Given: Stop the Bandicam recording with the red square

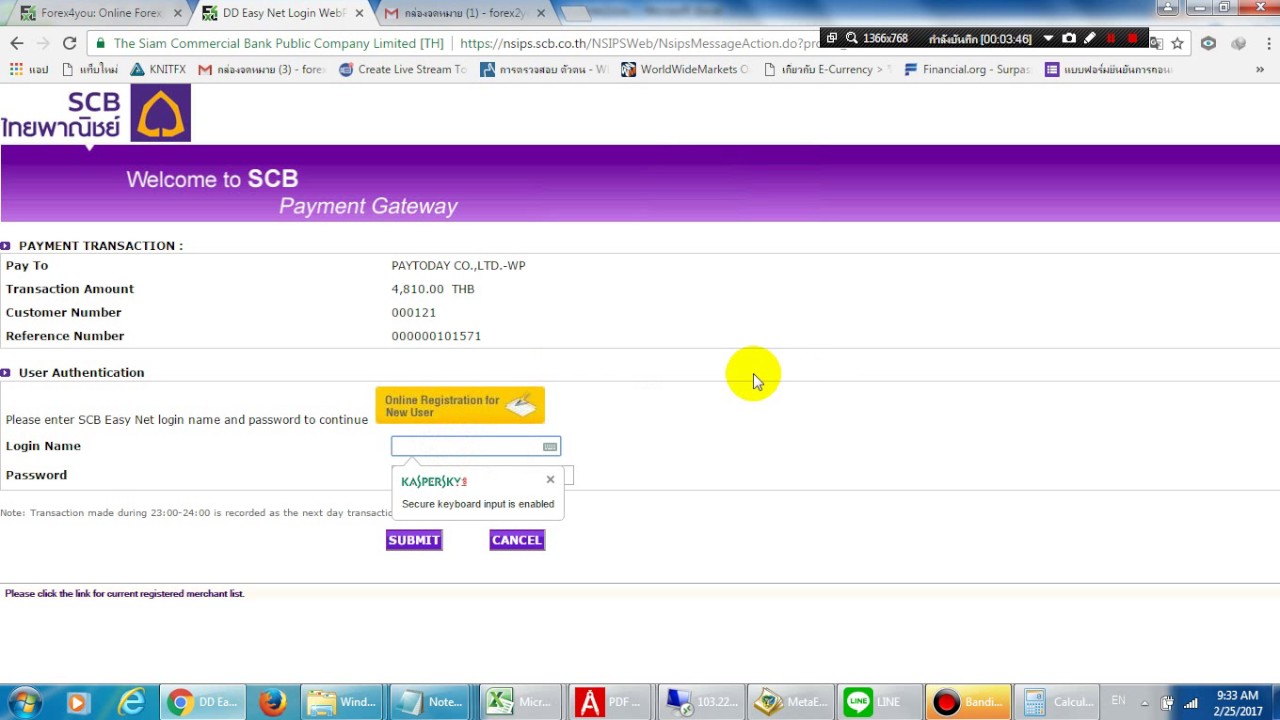Looking at the screenshot, I should pos(1132,38).
